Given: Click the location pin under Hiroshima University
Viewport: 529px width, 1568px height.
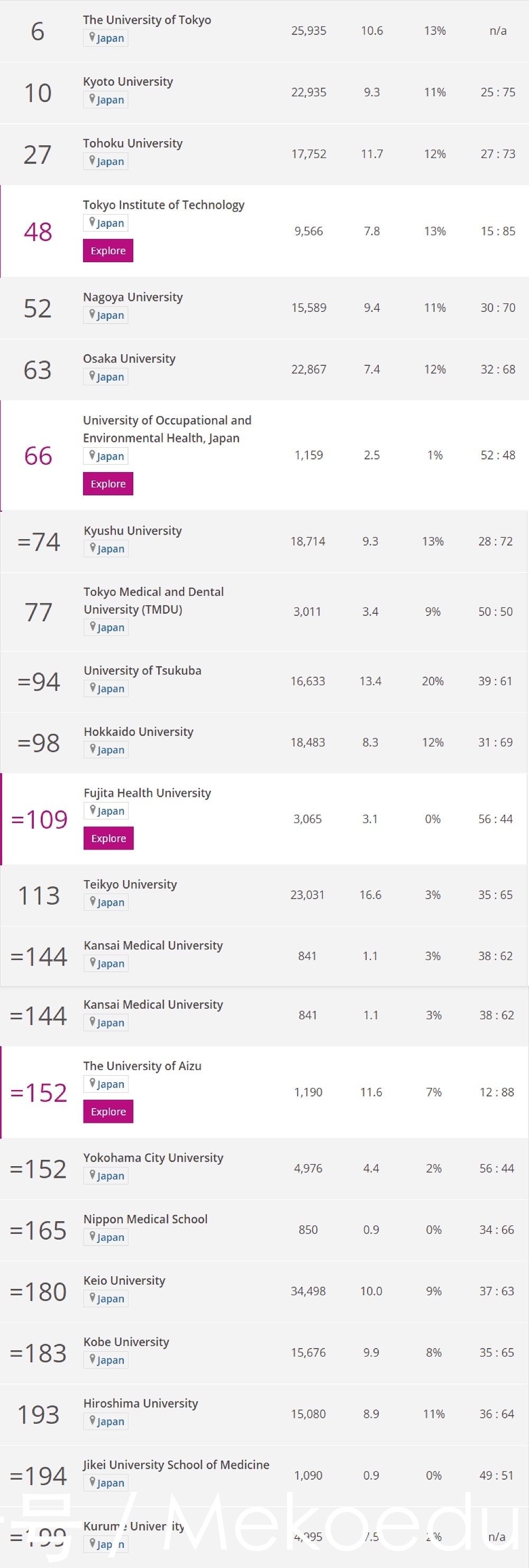Looking at the screenshot, I should click(x=93, y=1421).
